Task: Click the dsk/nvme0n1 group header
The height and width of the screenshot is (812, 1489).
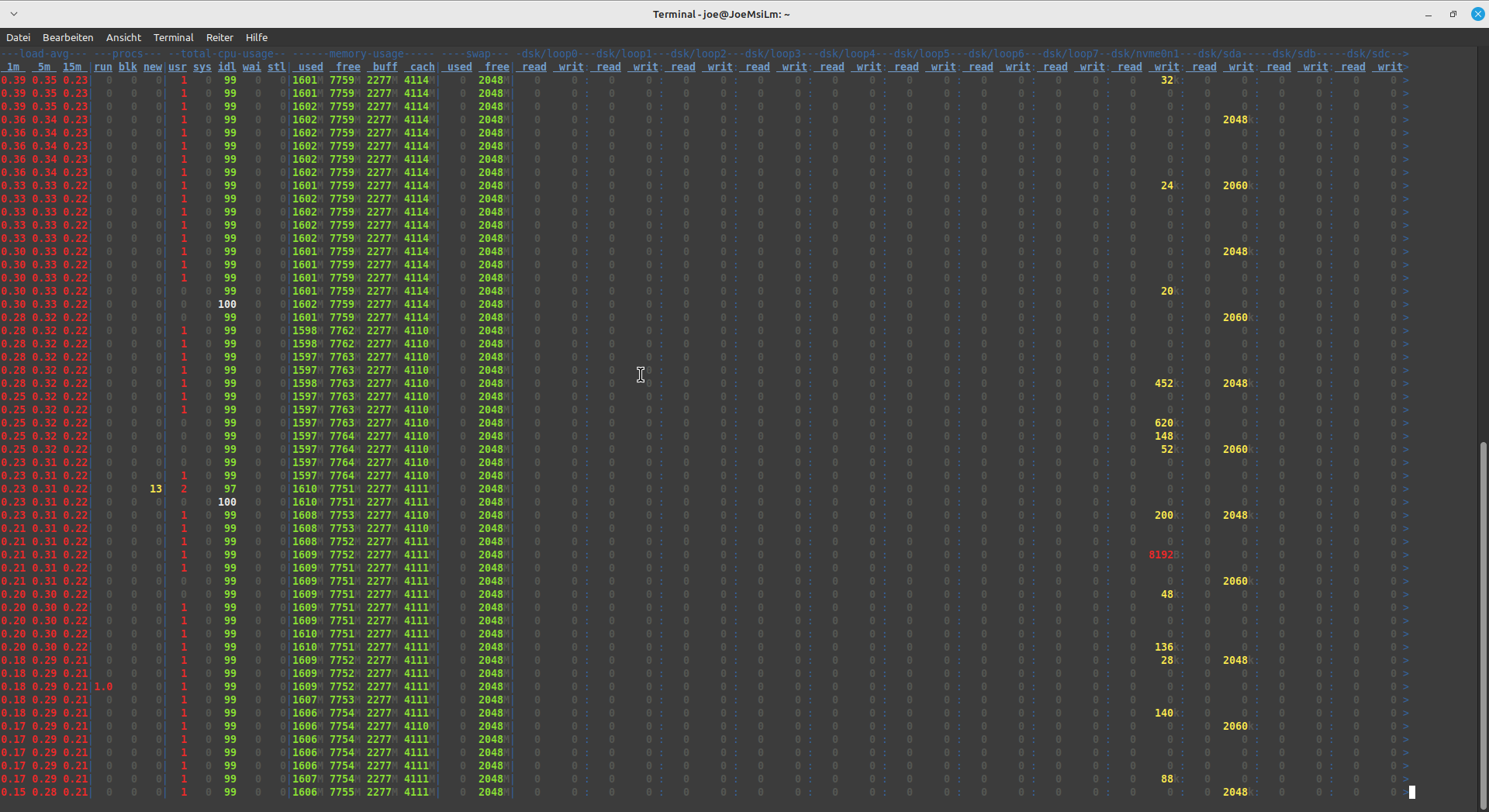Action: (x=1145, y=54)
